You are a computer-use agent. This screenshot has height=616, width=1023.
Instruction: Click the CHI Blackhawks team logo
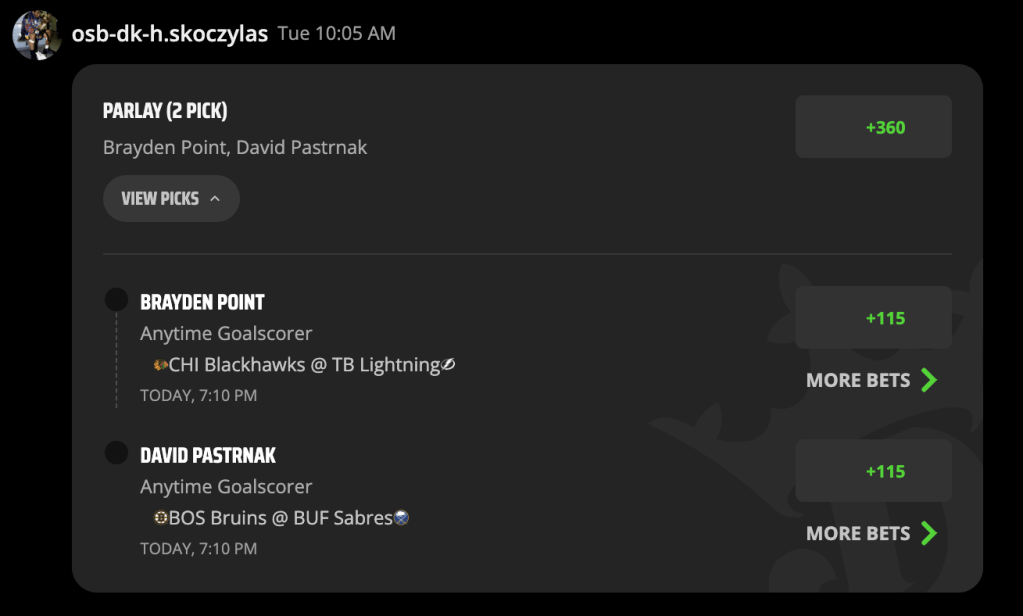[160, 365]
